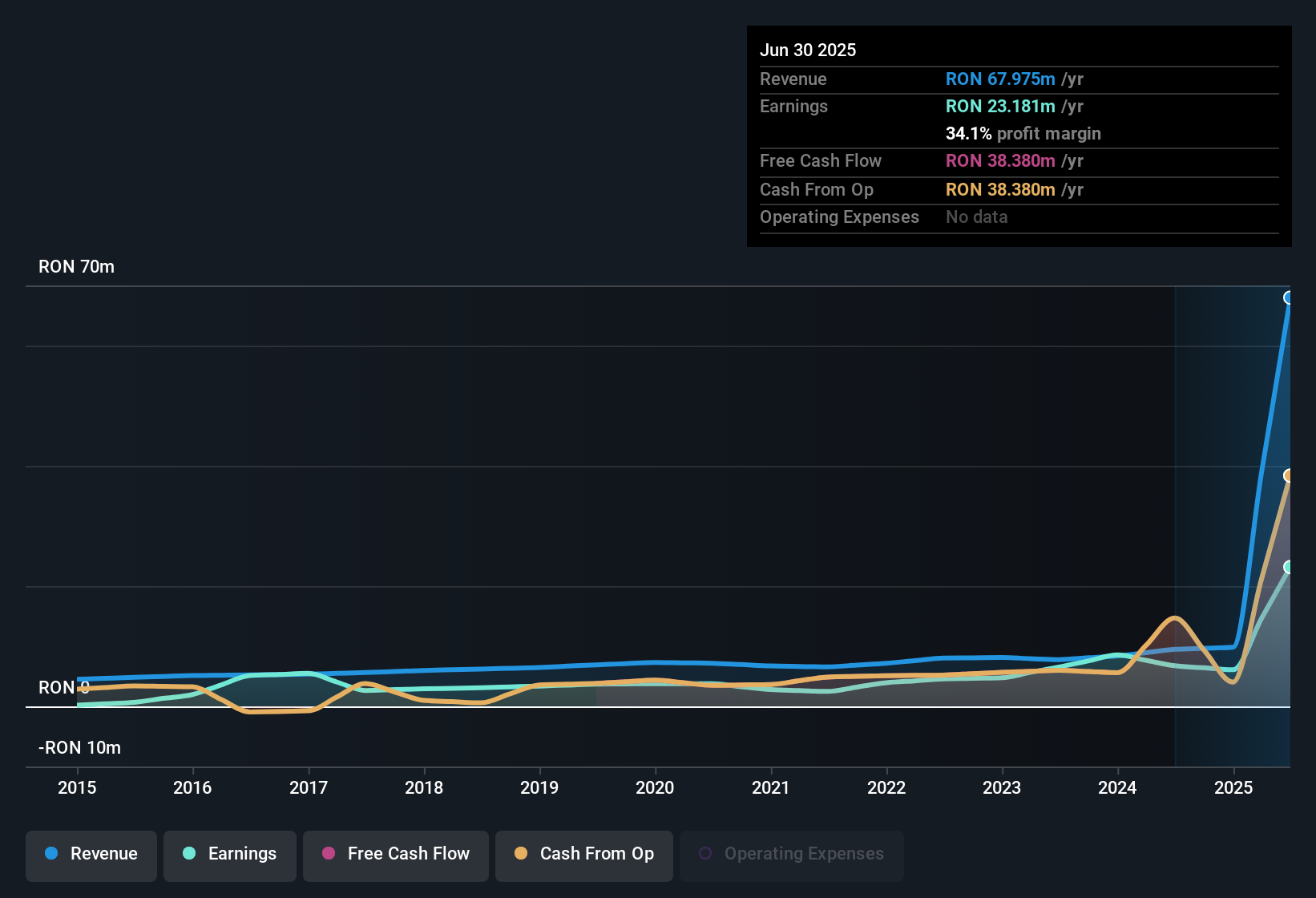1316x898 pixels.
Task: Click the RON 67.975m Revenue value link
Action: (x=1000, y=79)
